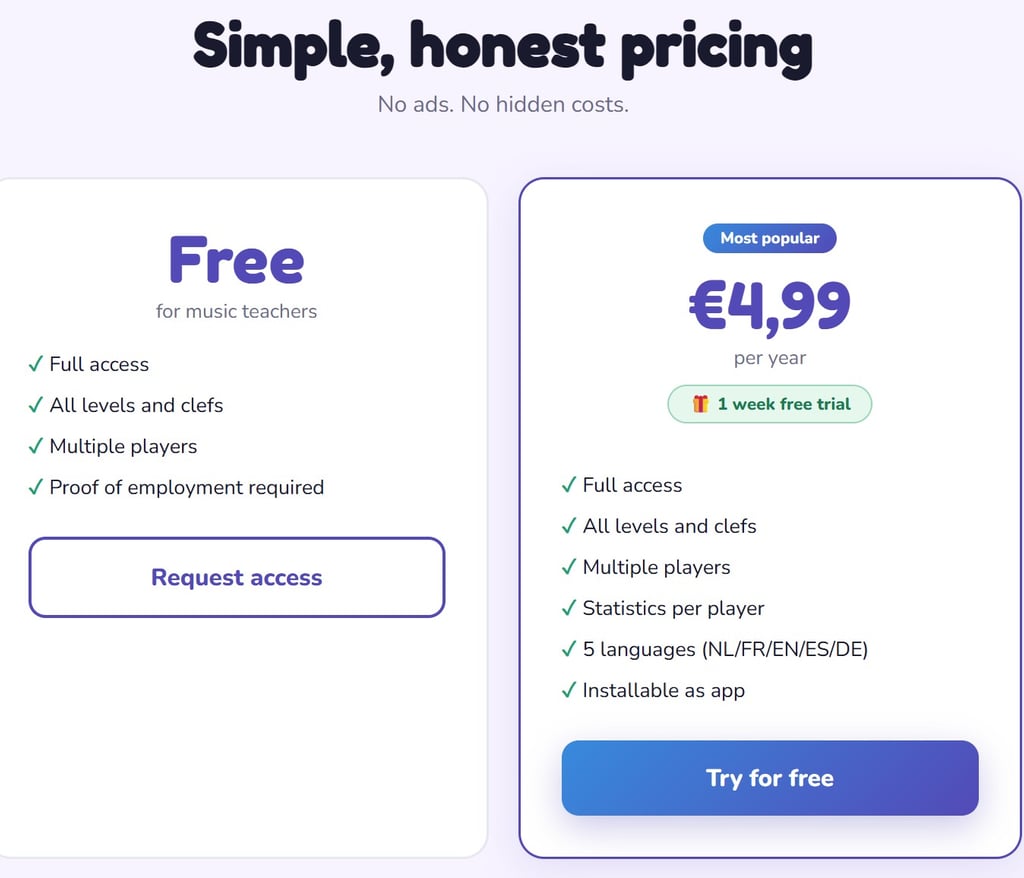The height and width of the screenshot is (878, 1024).
Task: Click the gift icon in the free trial badge
Action: (701, 404)
